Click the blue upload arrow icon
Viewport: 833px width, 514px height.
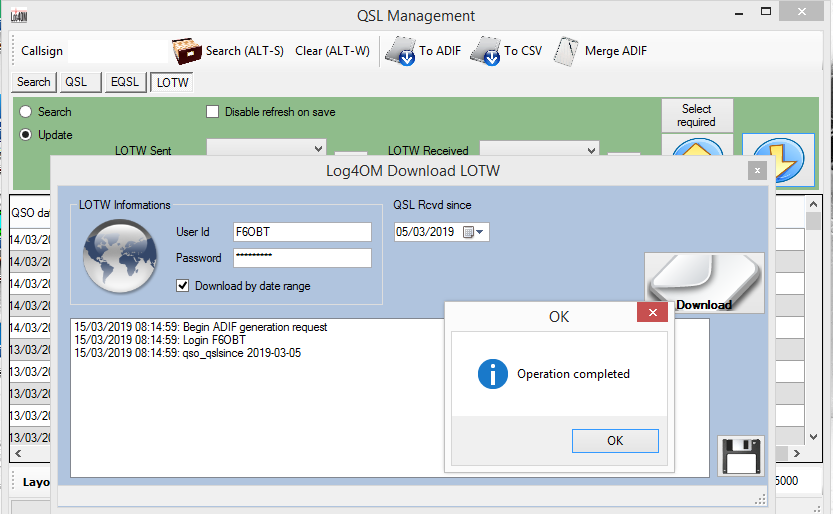[x=698, y=146]
